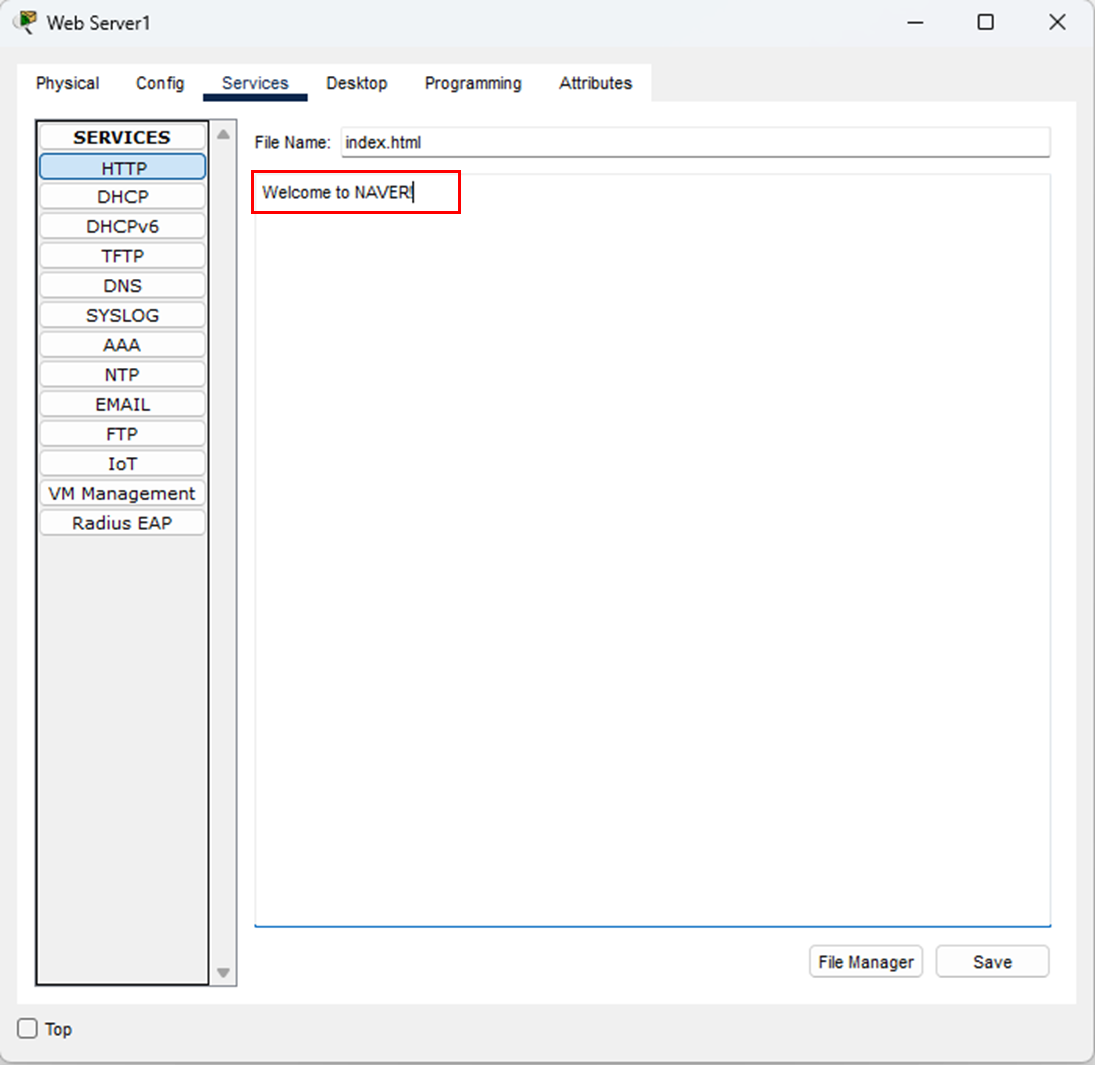This screenshot has width=1095, height=1065.
Task: Click the services list scroll-up arrow
Action: tap(223, 134)
